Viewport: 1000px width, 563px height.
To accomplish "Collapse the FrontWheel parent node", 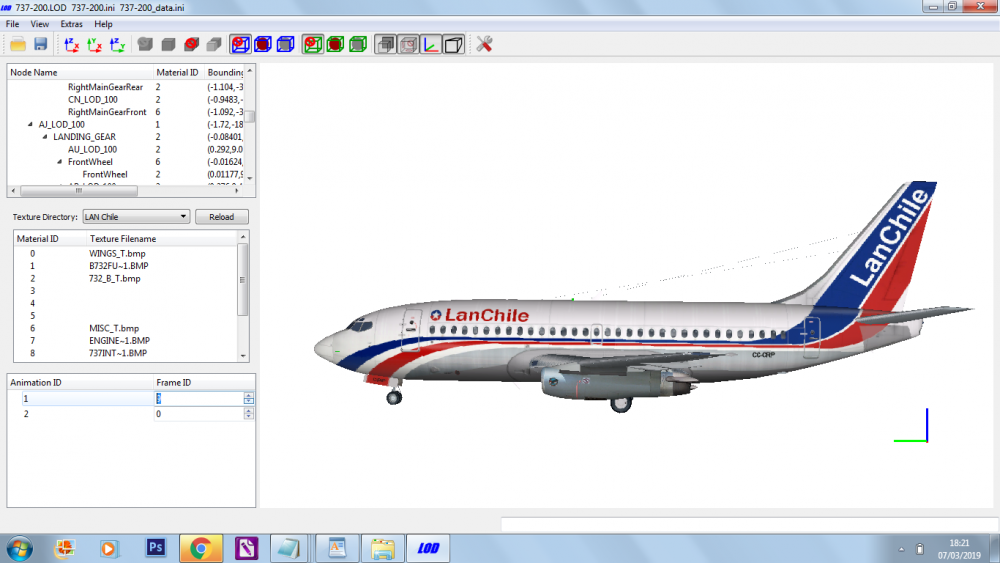I will (59, 161).
